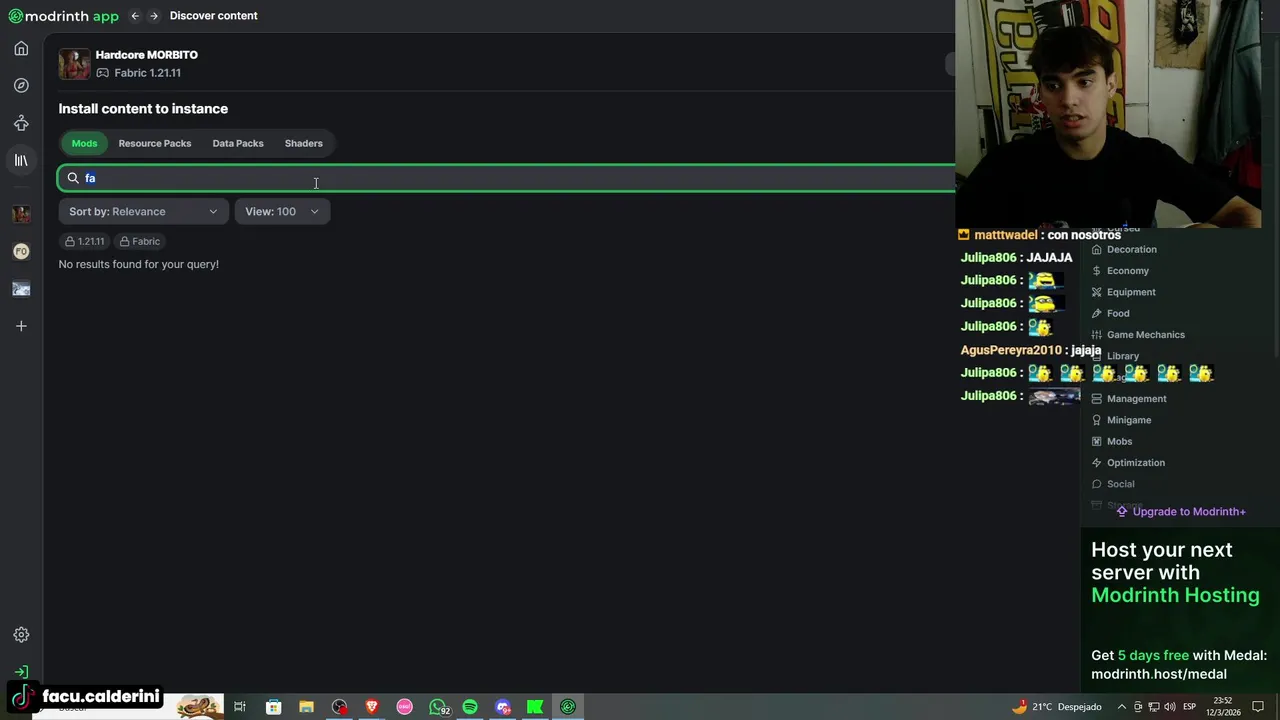
Task: Toggle the Social category filter
Action: 1113,484
